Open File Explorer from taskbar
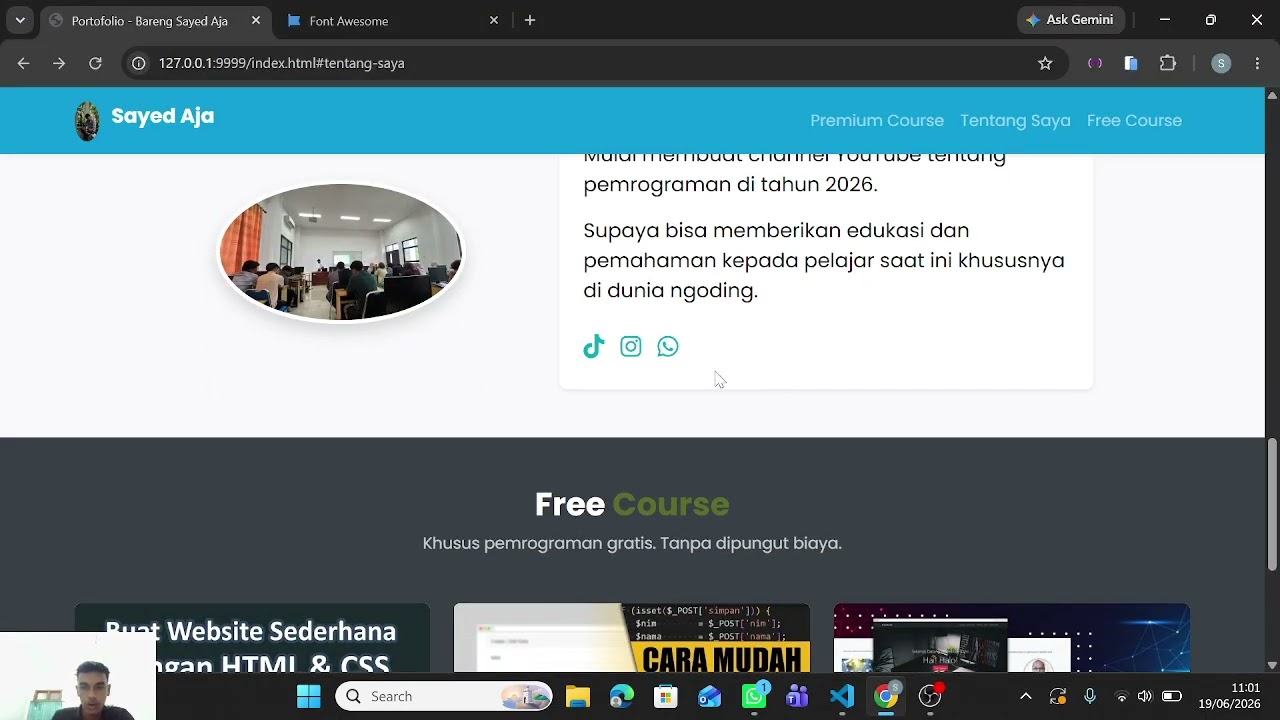1280x720 pixels. [578, 696]
